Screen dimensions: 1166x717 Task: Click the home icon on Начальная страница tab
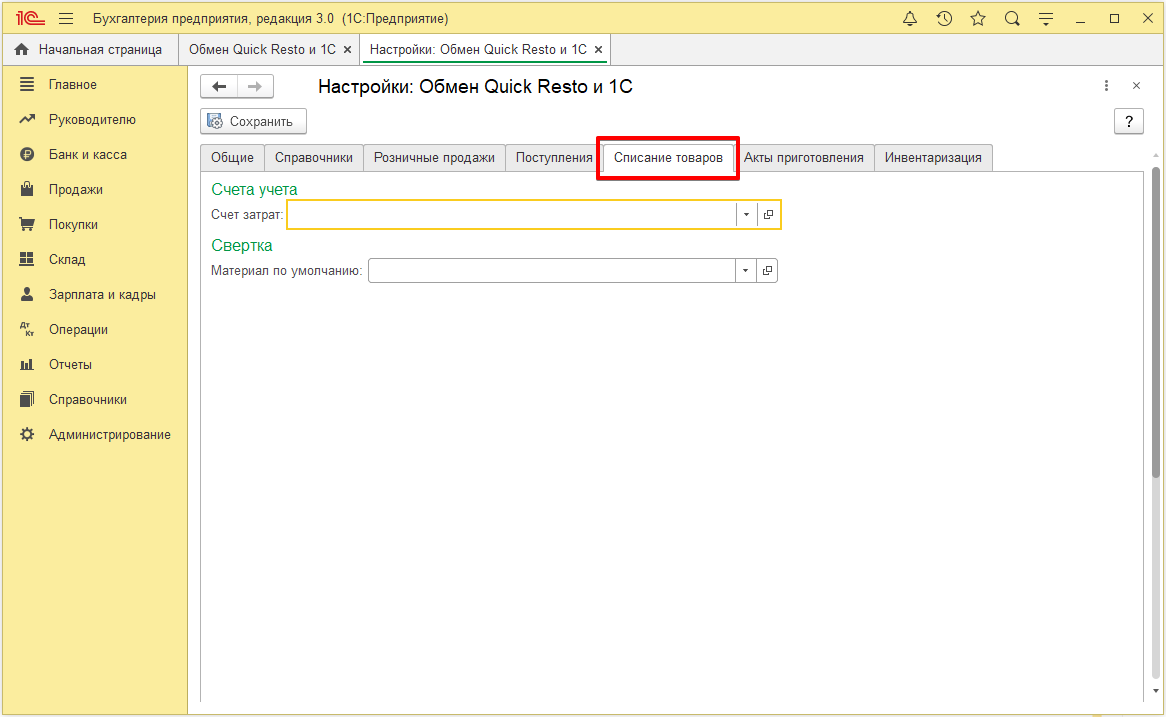22,49
